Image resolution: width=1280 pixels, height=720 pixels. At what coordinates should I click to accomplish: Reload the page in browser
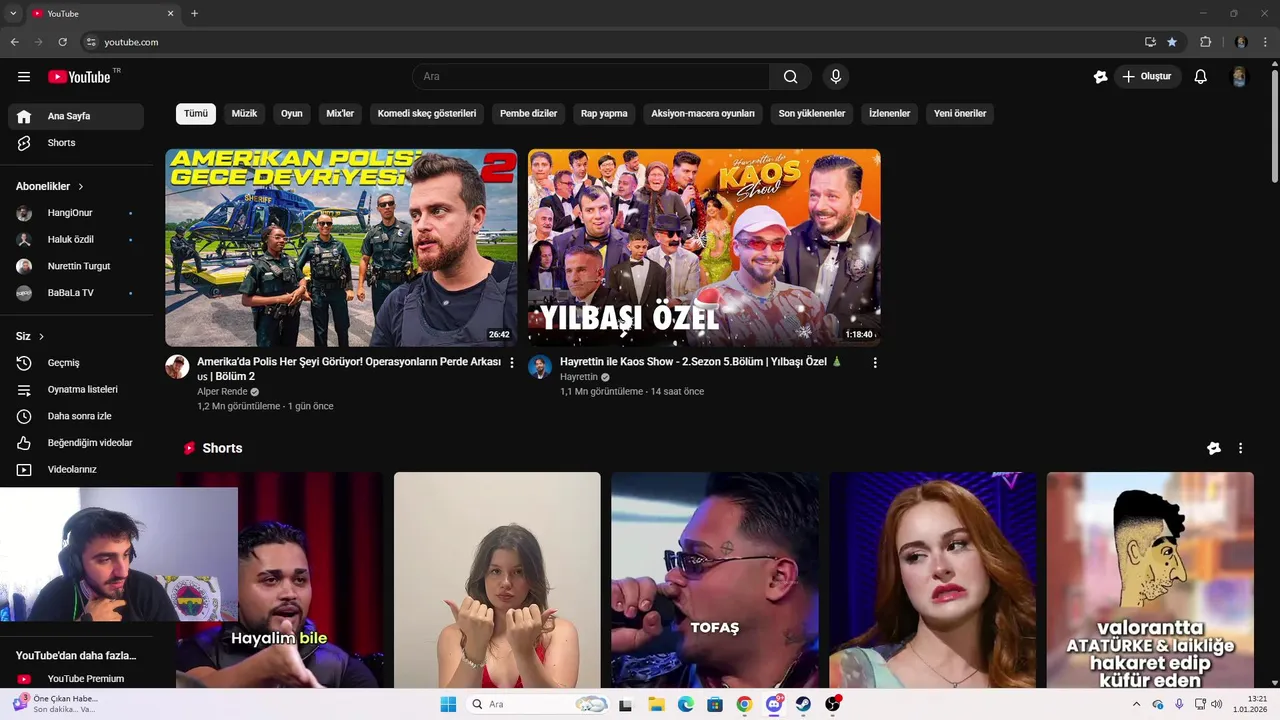62,42
